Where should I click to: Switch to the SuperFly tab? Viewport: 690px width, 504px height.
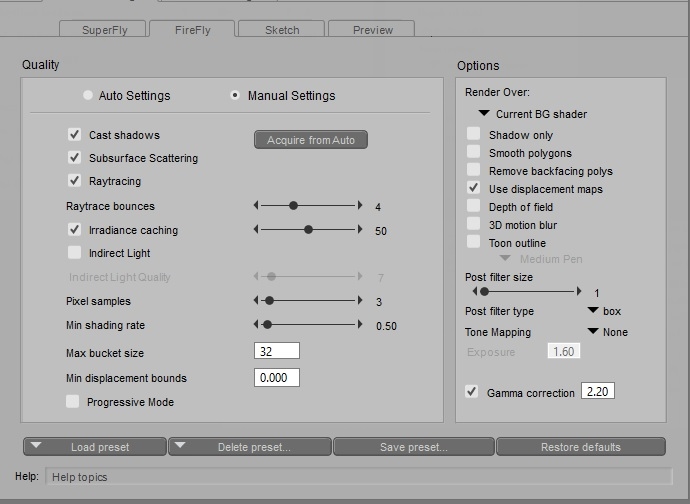coord(103,30)
